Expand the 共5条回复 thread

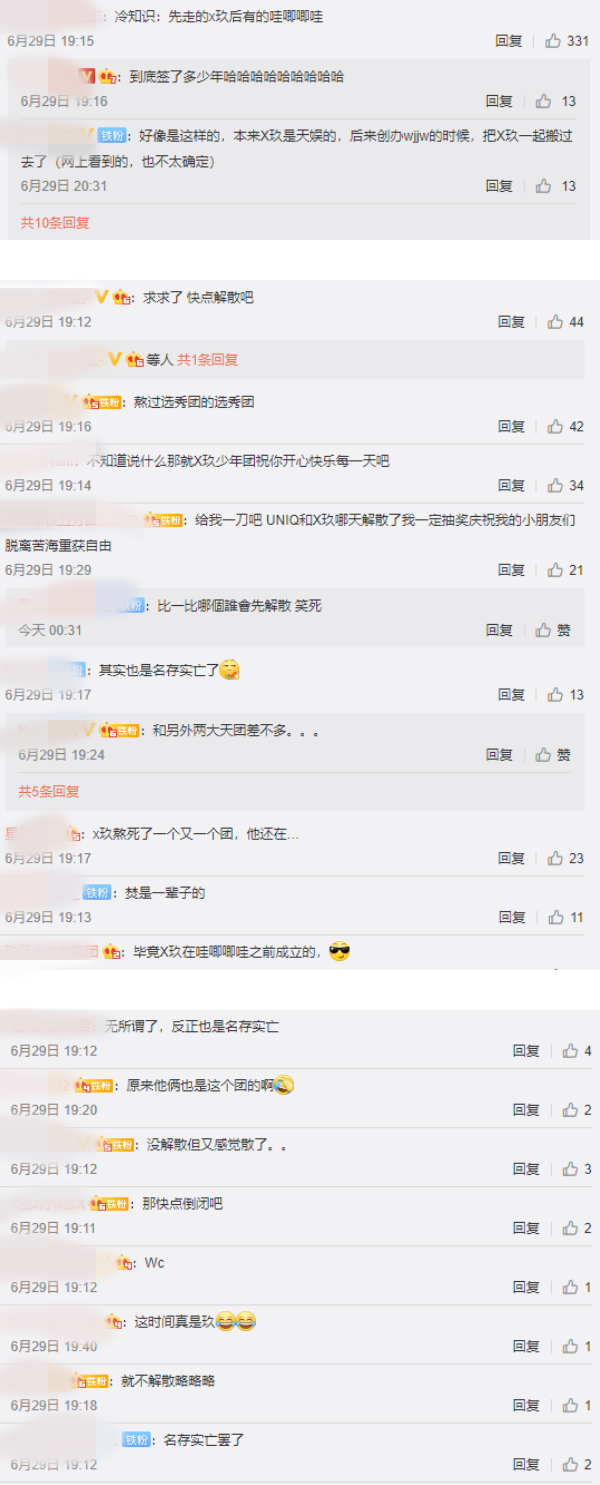click(x=48, y=791)
